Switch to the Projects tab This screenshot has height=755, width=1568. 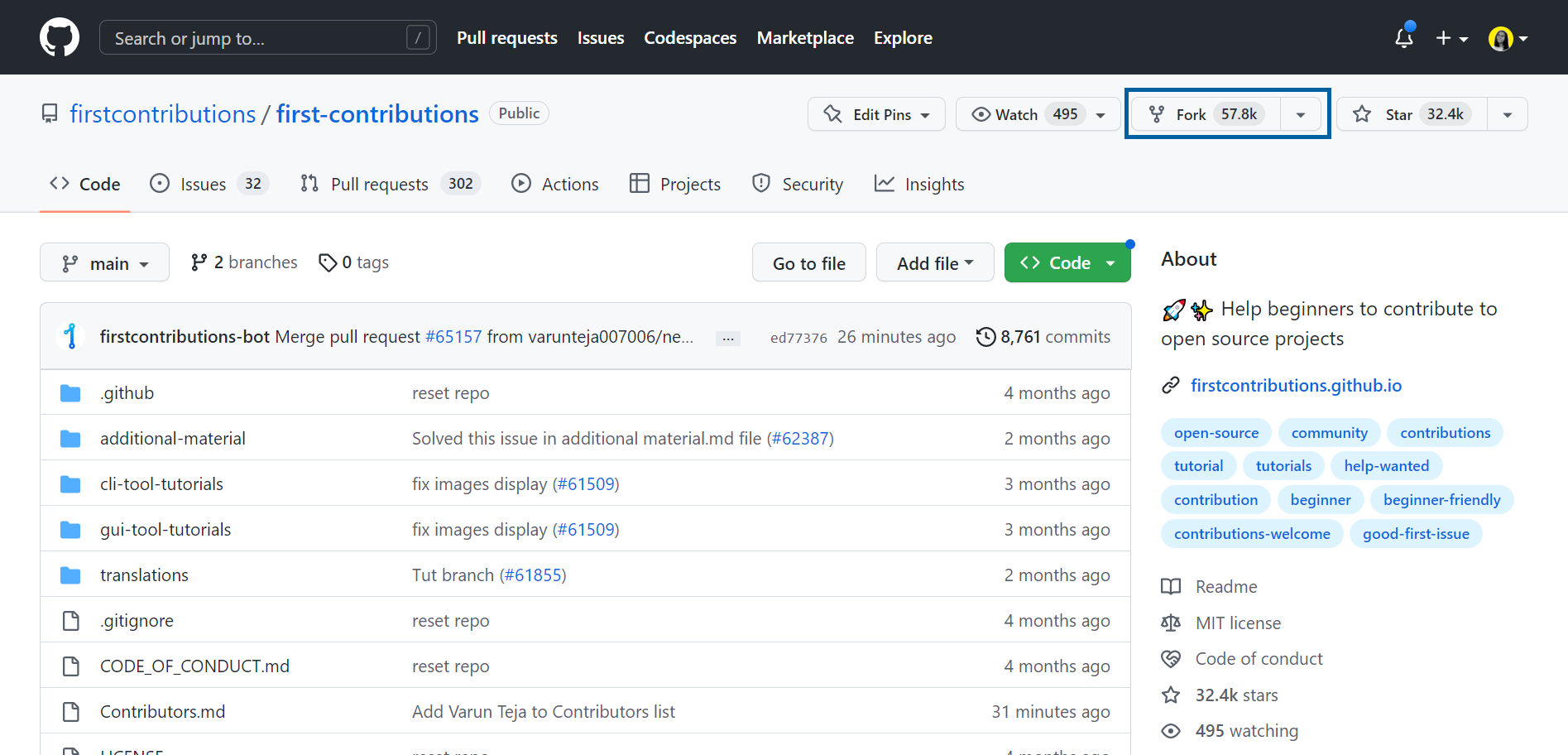(675, 184)
